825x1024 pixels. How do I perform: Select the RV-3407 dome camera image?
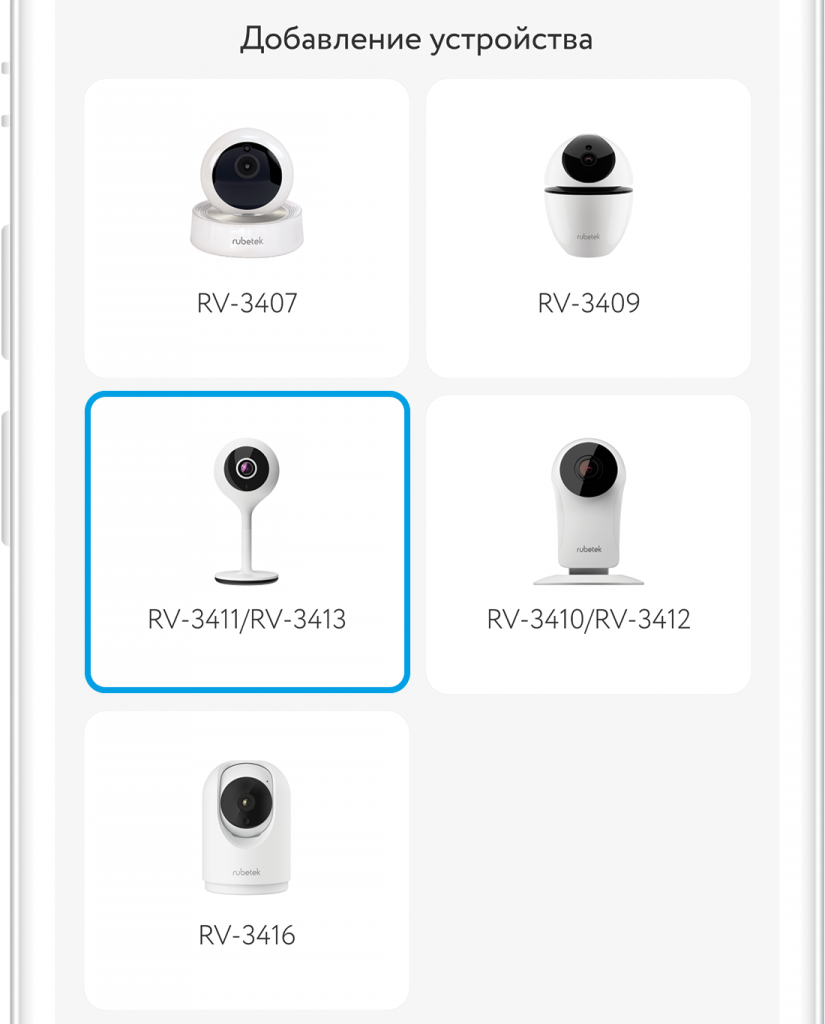(x=247, y=192)
